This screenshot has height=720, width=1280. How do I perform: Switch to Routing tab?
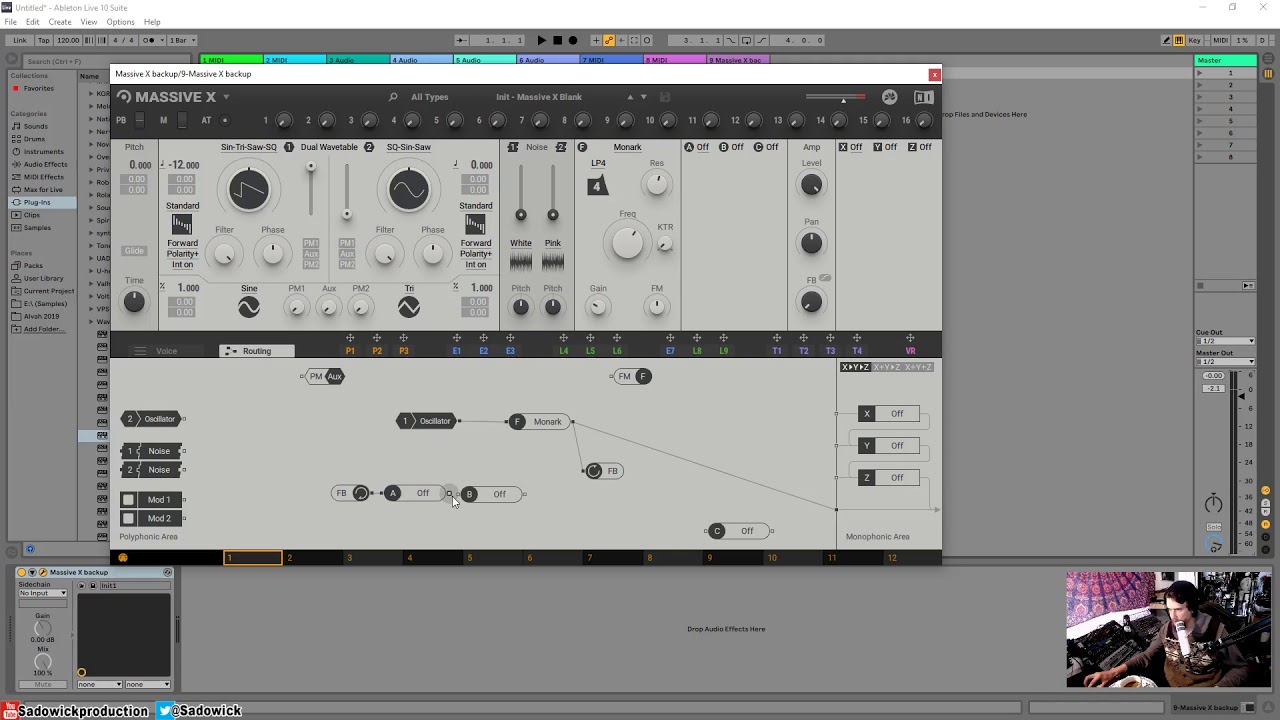pyautogui.click(x=257, y=351)
